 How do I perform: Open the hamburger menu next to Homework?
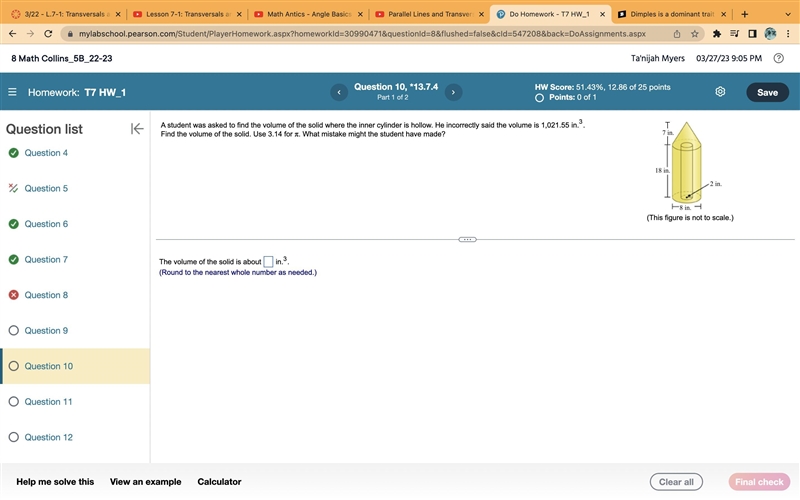[12, 92]
